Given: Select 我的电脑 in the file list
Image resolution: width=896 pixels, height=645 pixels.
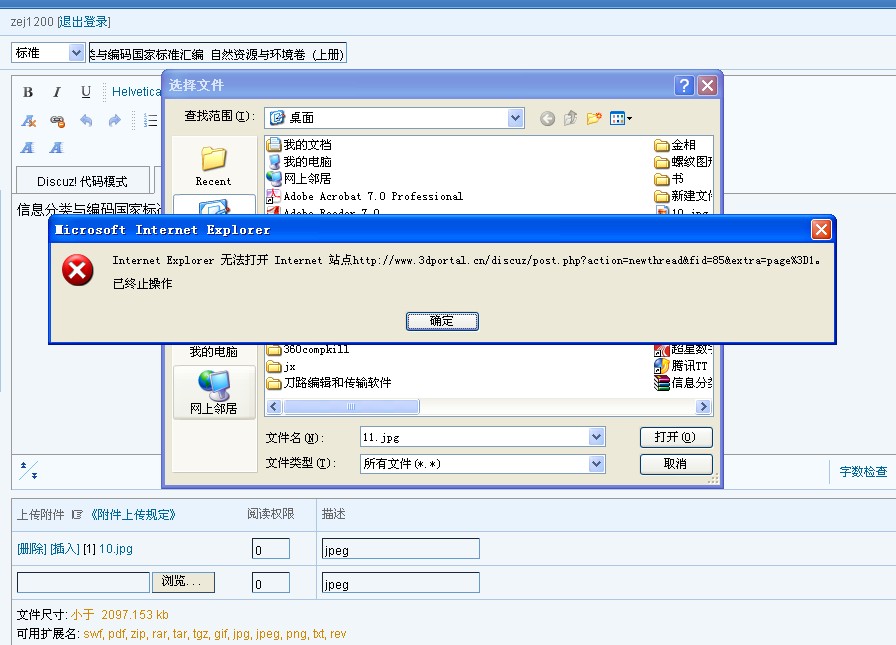Looking at the screenshot, I should tap(299, 162).
